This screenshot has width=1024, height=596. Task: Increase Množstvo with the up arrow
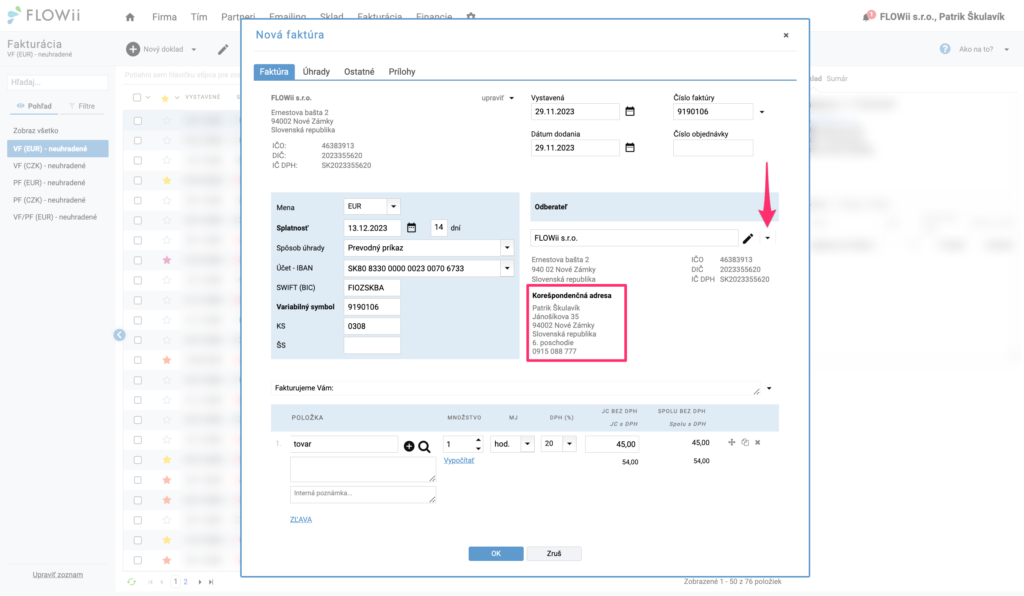[x=479, y=441]
